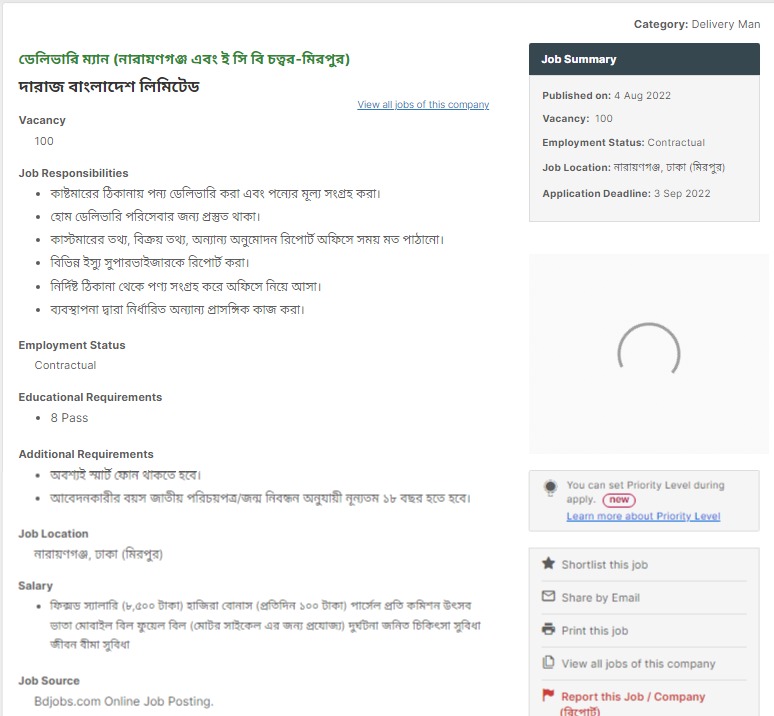
Task: Open sidebar View all jobs of this company
Action: point(638,664)
